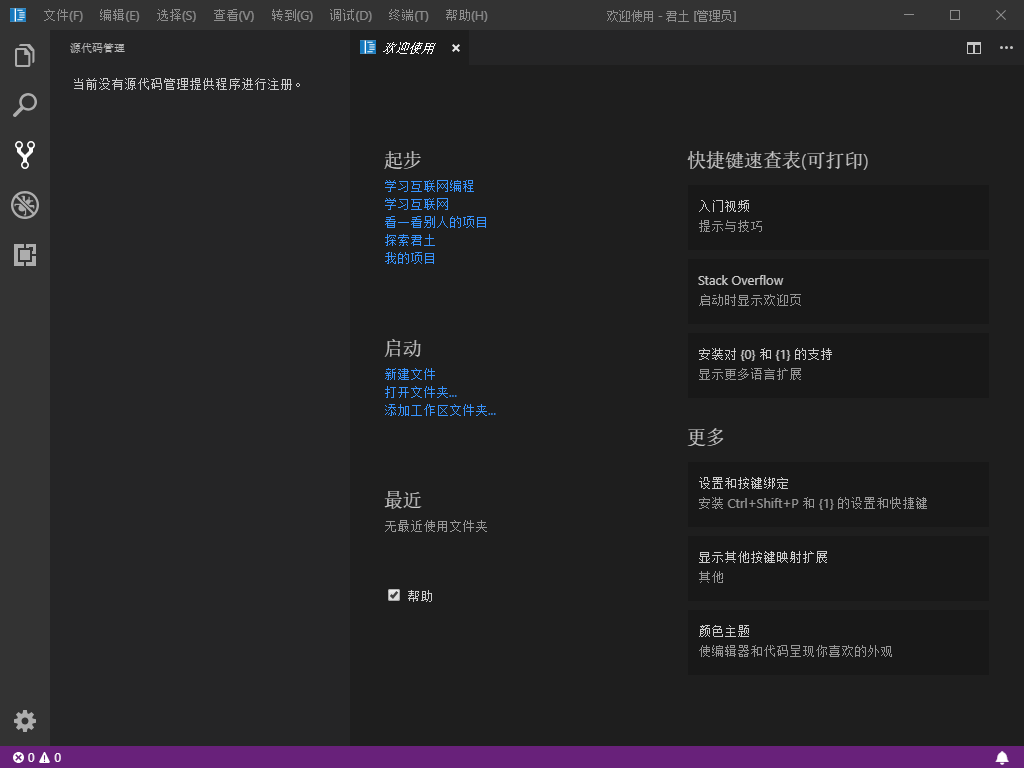Image resolution: width=1024 pixels, height=768 pixels.
Task: Open the 转到(G) menu
Action: click(292, 15)
